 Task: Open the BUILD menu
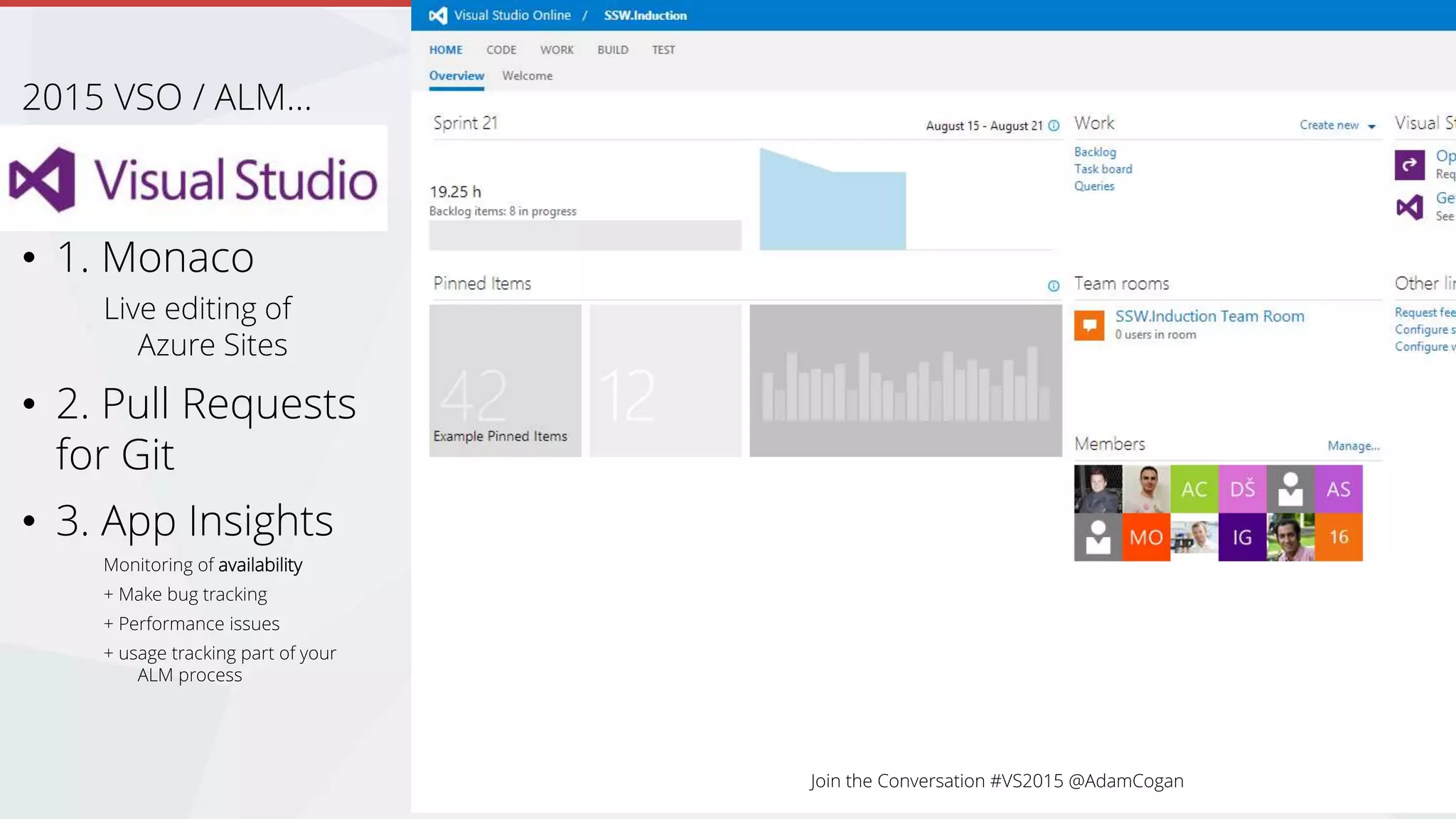613,50
